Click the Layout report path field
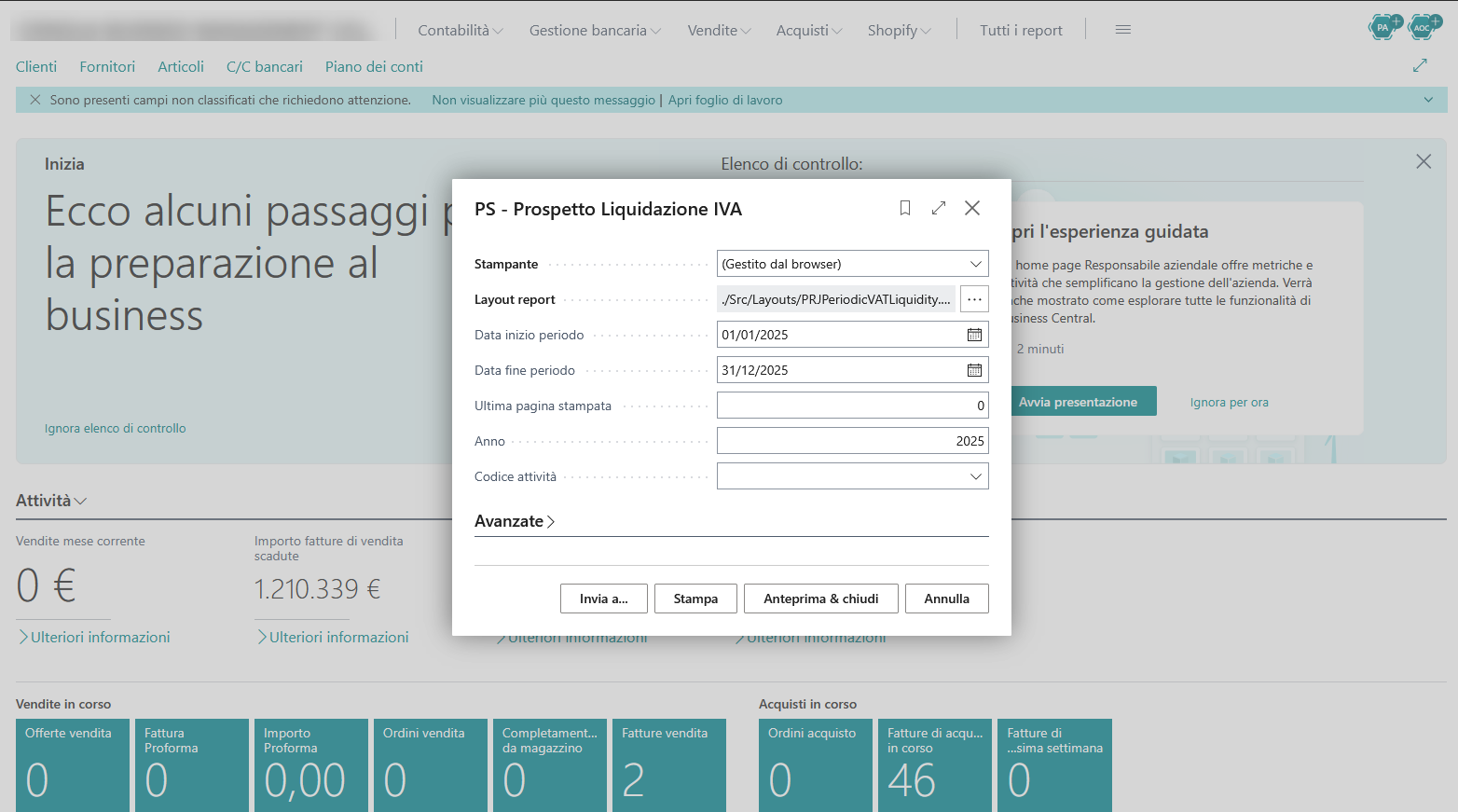 pyautogui.click(x=836, y=299)
